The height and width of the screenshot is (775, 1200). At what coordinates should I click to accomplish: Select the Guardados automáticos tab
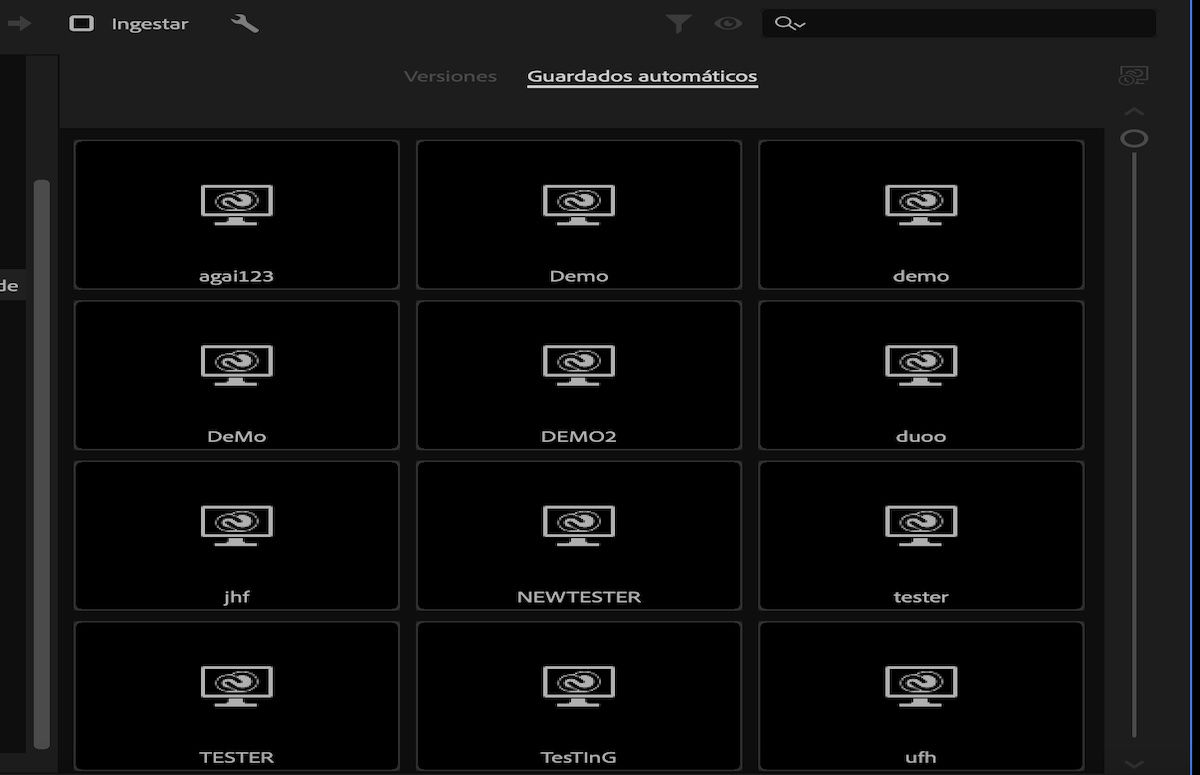[642, 74]
